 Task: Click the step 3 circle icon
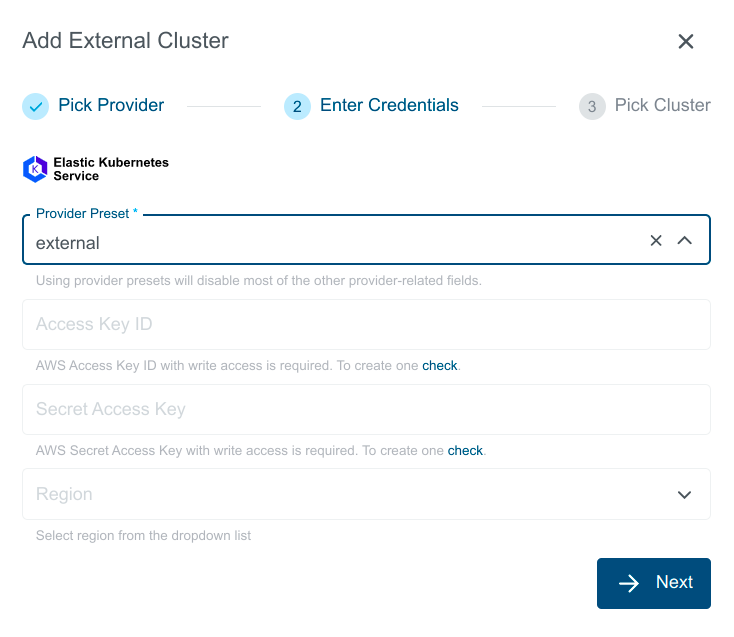tap(592, 106)
